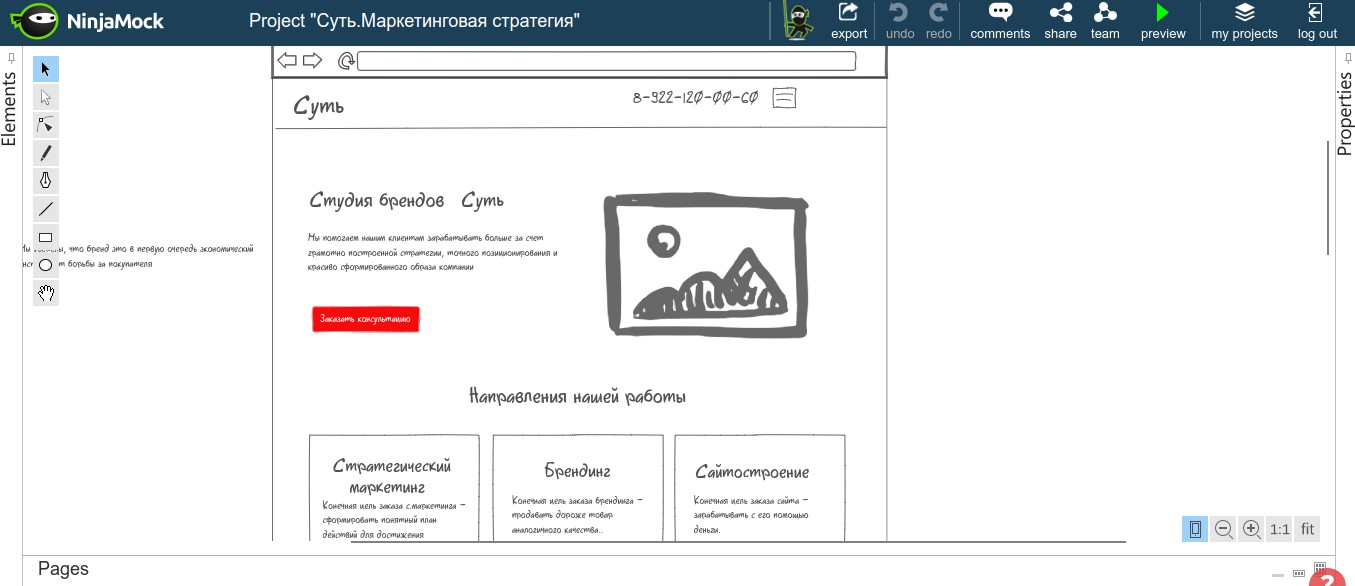Select the 'Студия брендов Суть' heading
Screen dimensions: 1355x586
click(407, 201)
